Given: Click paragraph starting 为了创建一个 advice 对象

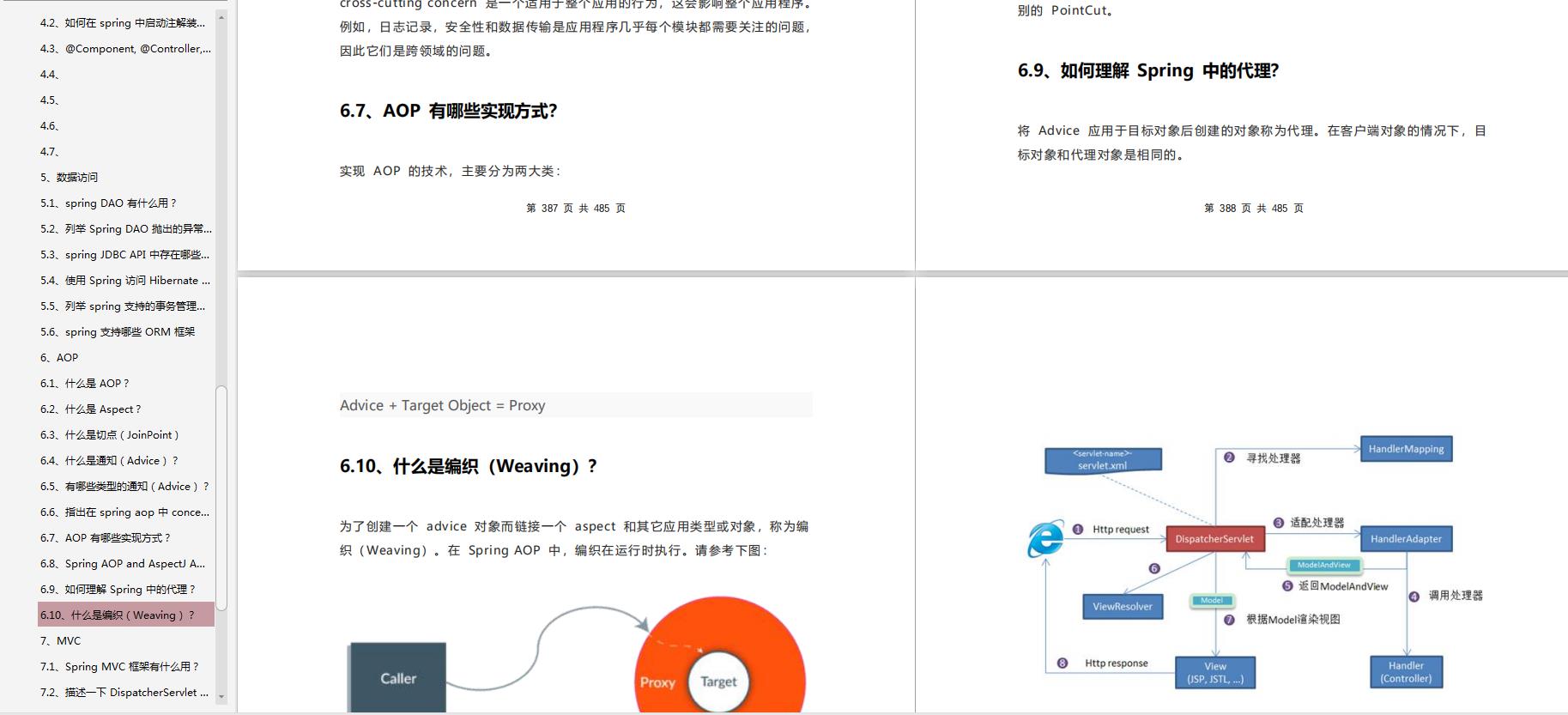Looking at the screenshot, I should pyautogui.click(x=574, y=538).
